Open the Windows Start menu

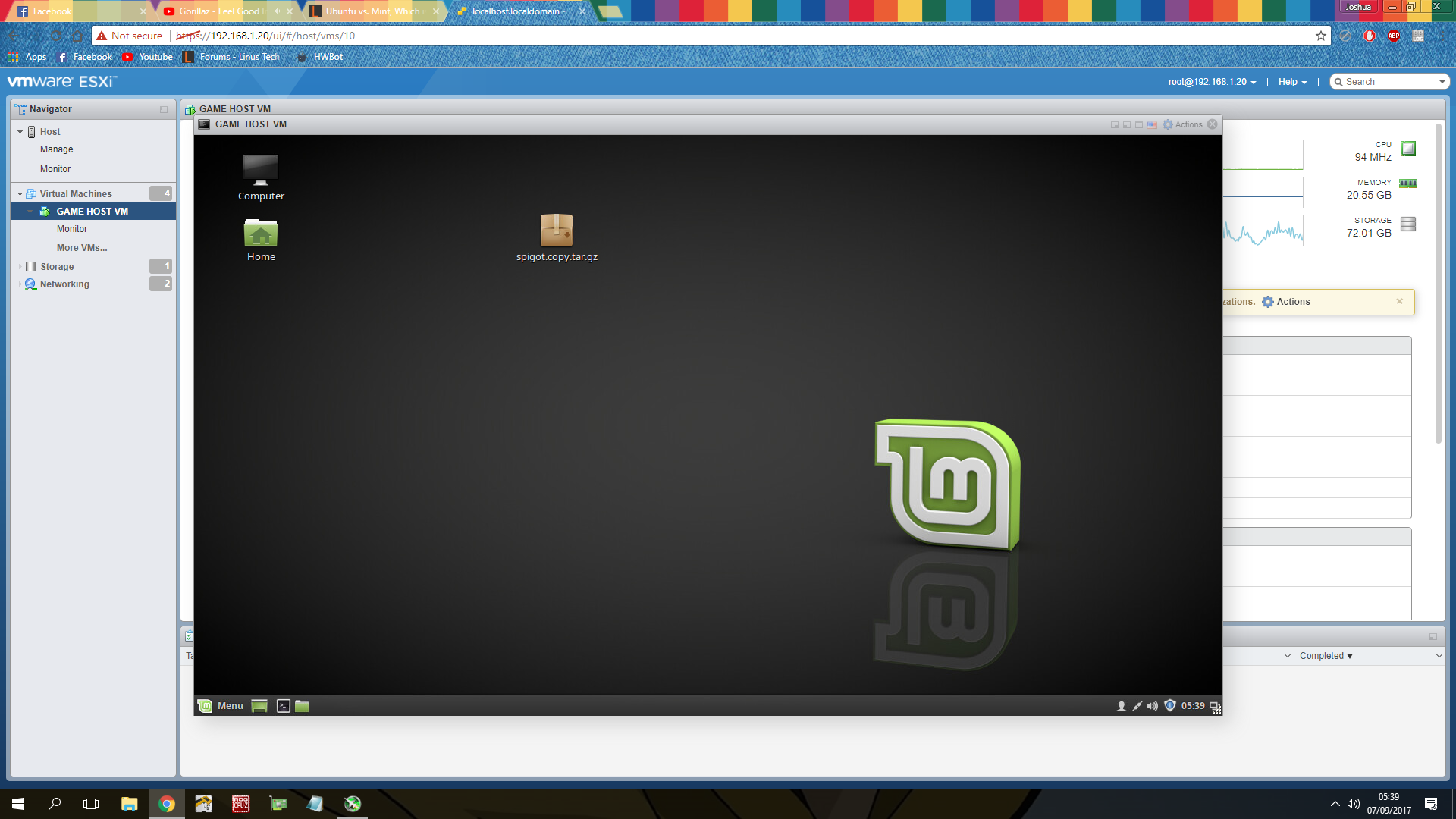click(x=18, y=804)
